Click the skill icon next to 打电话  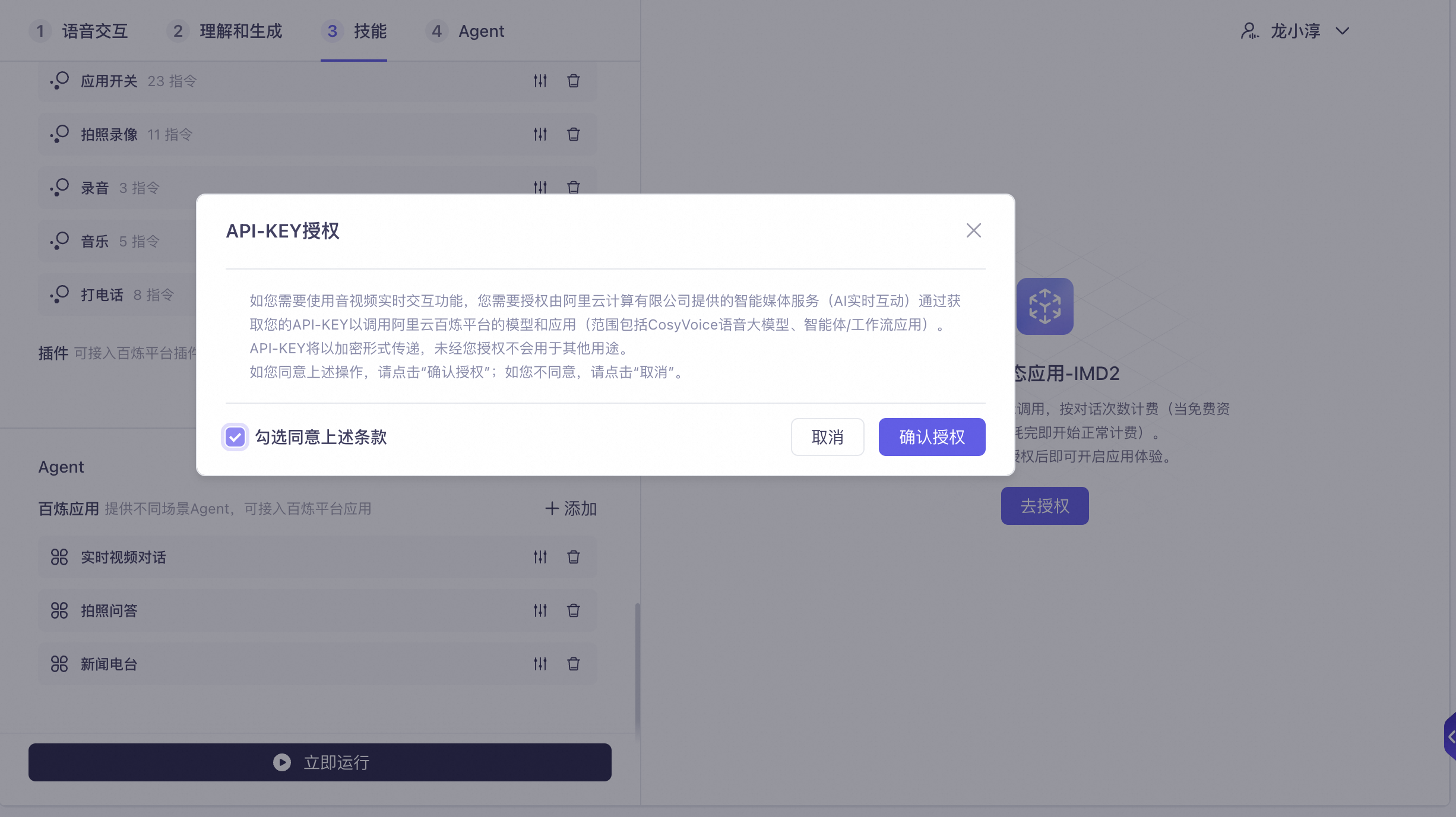click(x=59, y=294)
